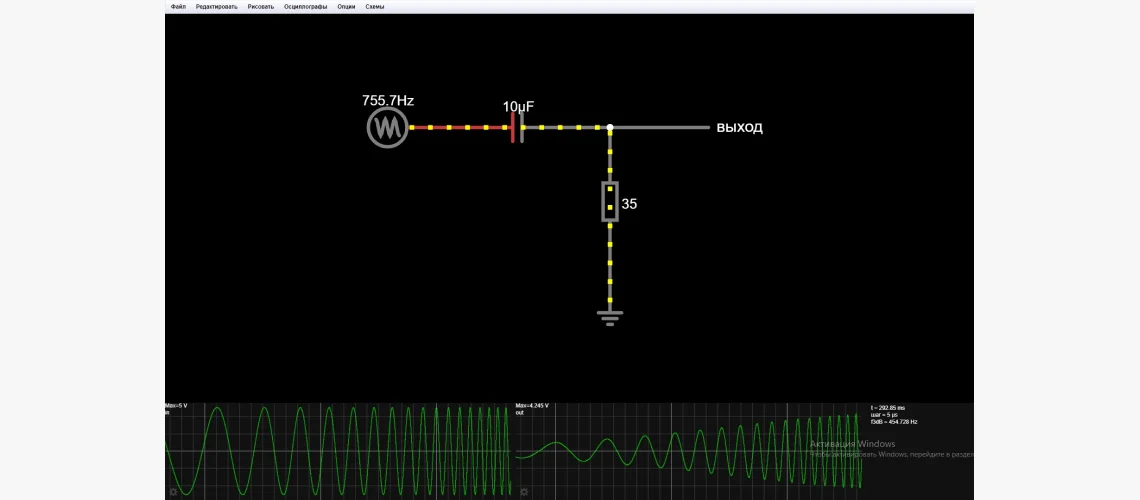1140x500 pixels.
Task: Click the f3dB frequency readout text
Action: [x=894, y=422]
